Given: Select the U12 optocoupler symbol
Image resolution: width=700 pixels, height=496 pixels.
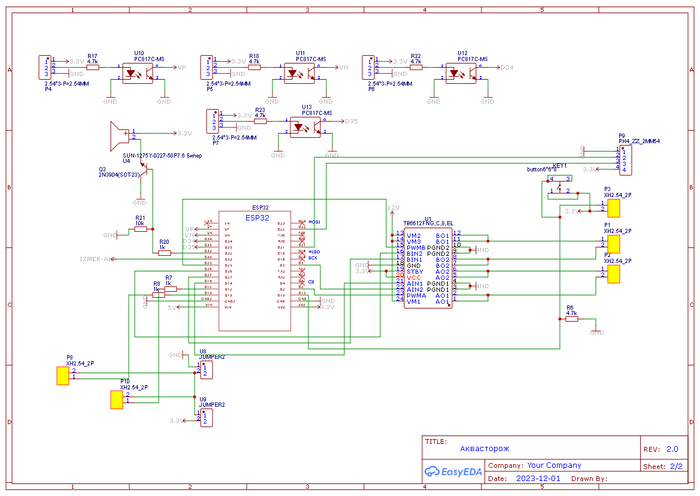Looking at the screenshot, I should tap(461, 73).
